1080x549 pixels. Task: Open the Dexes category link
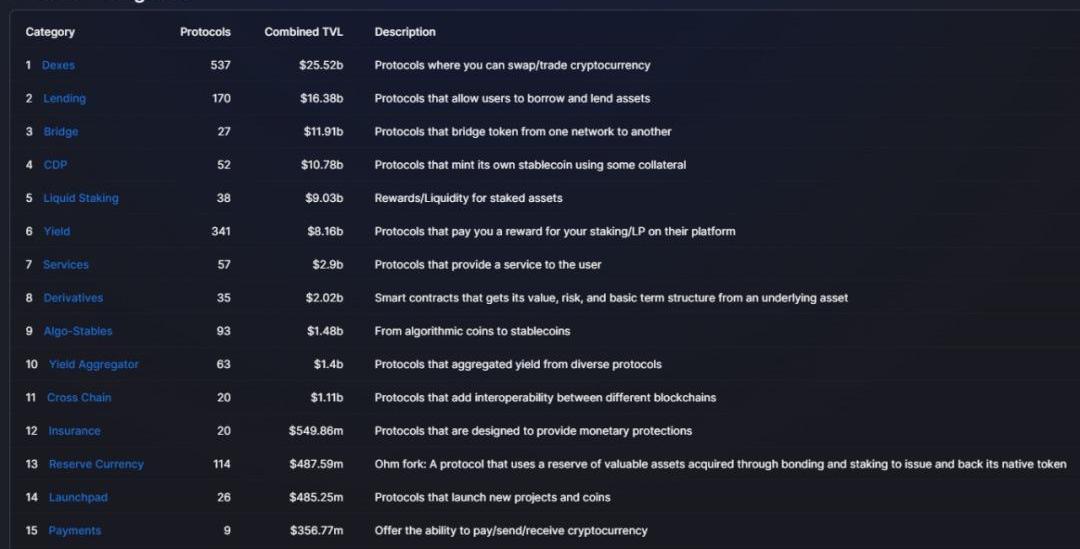pos(58,65)
